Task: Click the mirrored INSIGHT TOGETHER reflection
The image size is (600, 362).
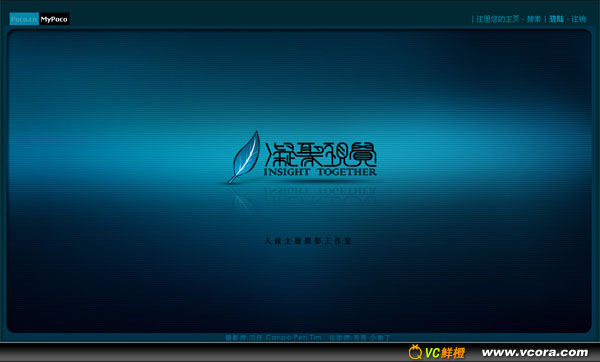Action: (320, 190)
